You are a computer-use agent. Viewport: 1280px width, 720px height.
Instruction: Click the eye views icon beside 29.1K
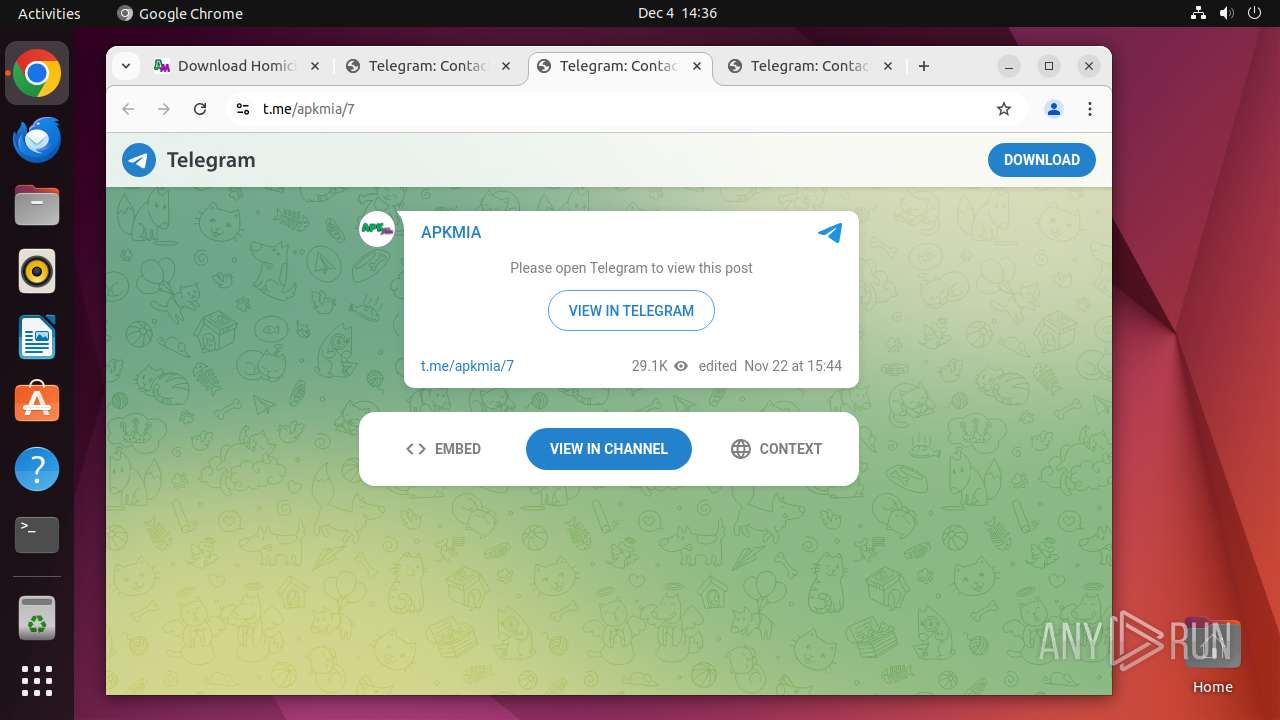681,366
